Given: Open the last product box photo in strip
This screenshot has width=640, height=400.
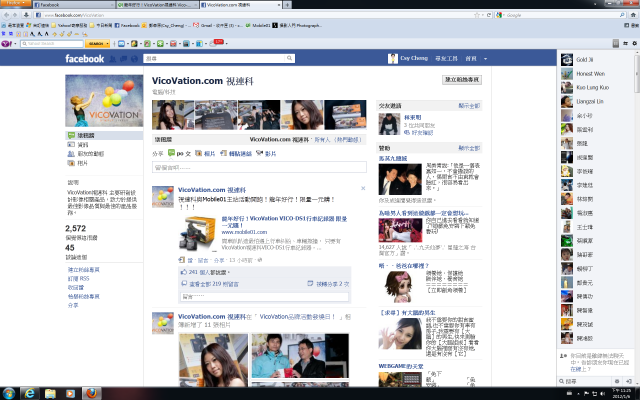Looking at the screenshot, I should [x=345, y=115].
